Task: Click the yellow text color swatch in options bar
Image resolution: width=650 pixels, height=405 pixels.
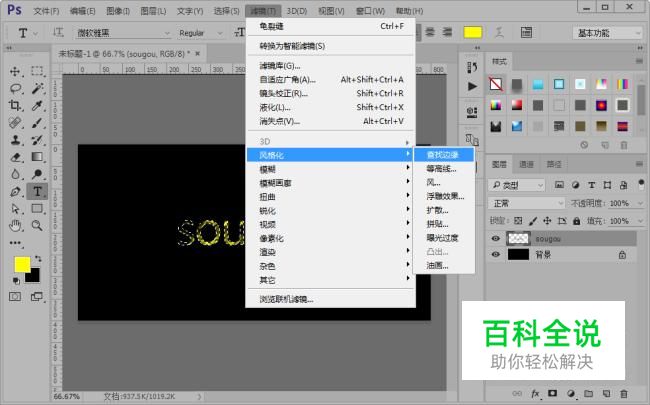Action: coord(473,32)
